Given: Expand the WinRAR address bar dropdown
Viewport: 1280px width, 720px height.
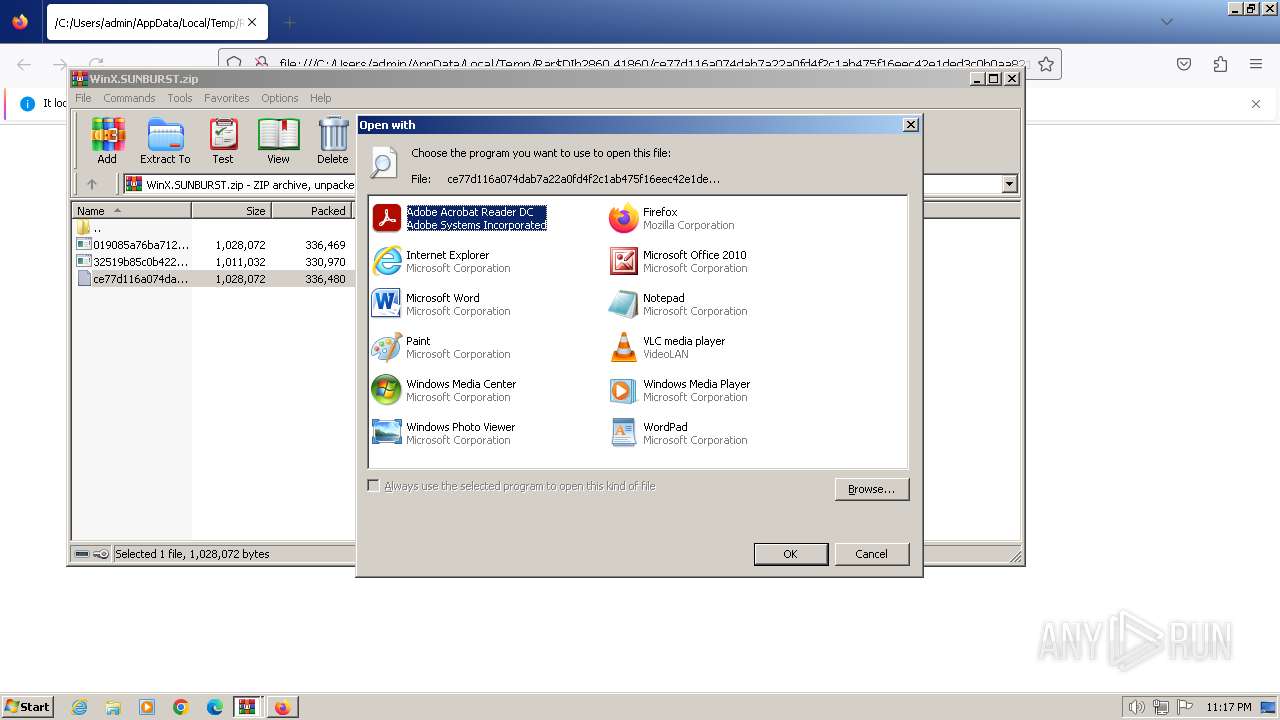Looking at the screenshot, I should (x=1009, y=184).
